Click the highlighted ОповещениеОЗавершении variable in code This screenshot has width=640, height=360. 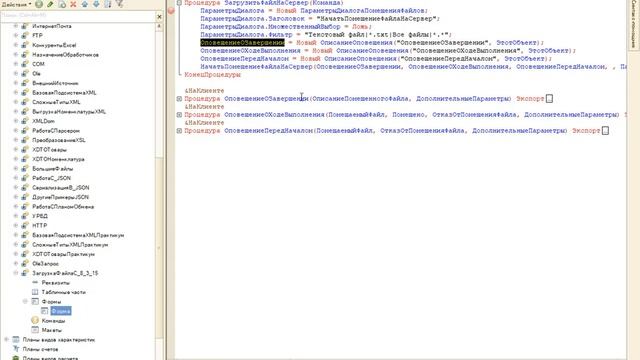click(242, 42)
